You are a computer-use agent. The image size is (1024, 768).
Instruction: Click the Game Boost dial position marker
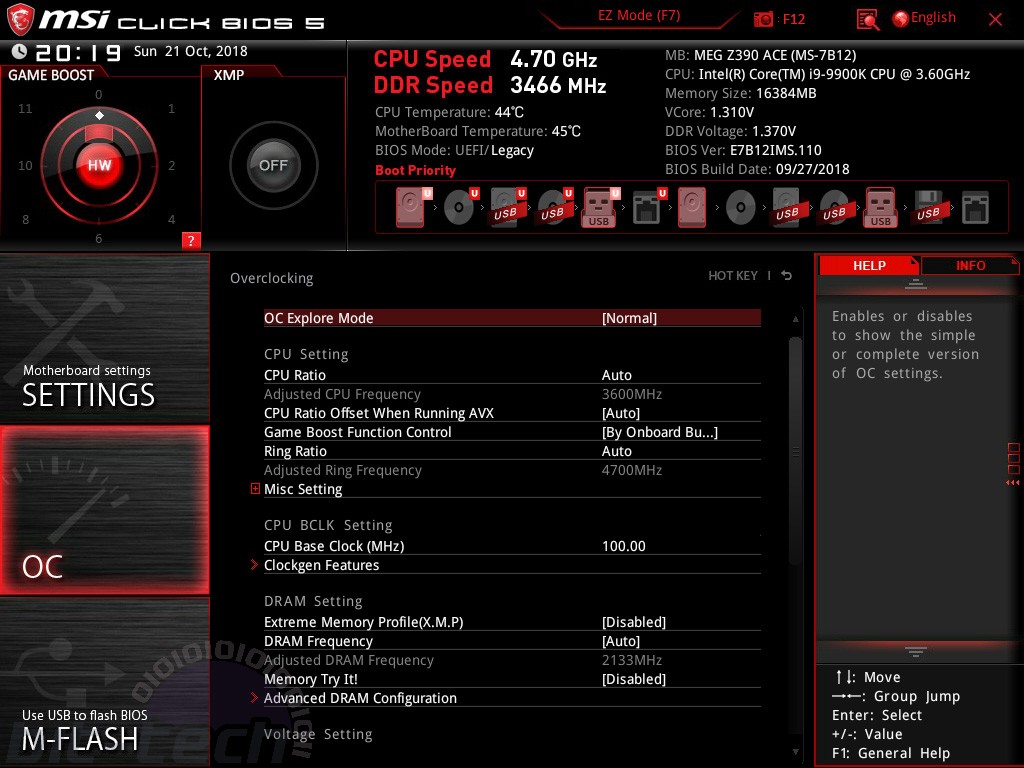[99, 116]
